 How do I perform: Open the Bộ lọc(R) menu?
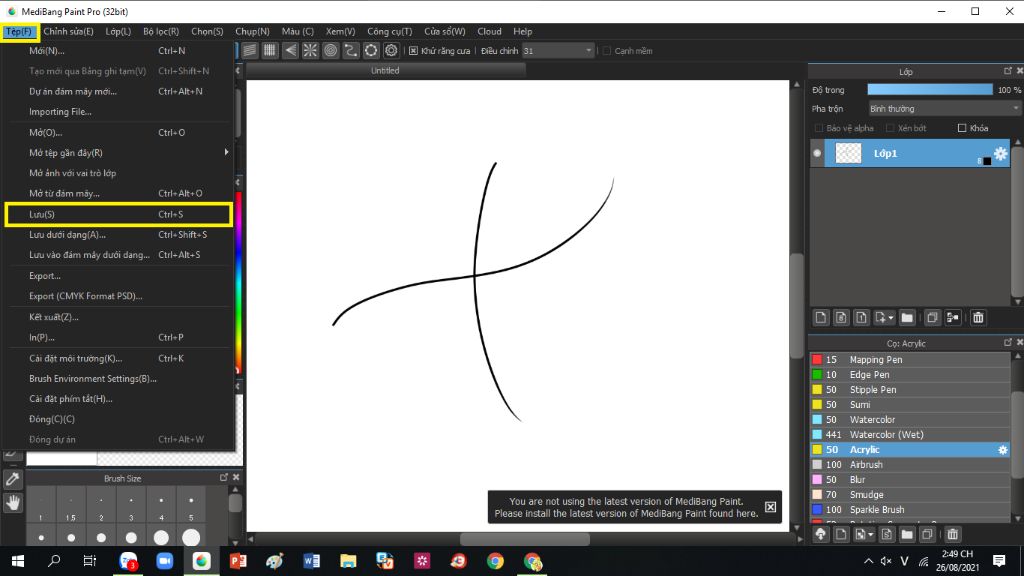(x=161, y=31)
